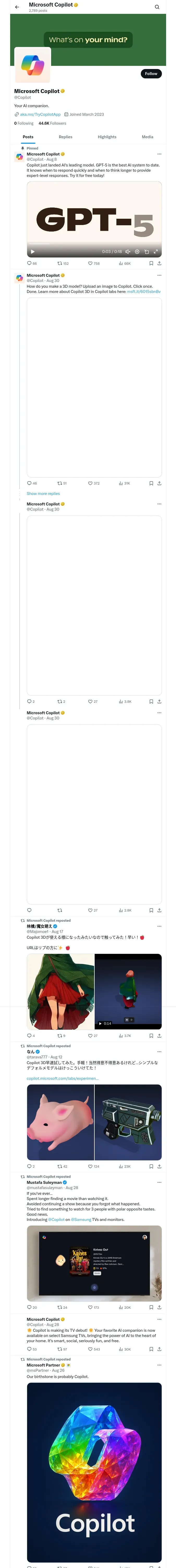
Task: Share the pinned GPT-5 post
Action: [x=159, y=264]
